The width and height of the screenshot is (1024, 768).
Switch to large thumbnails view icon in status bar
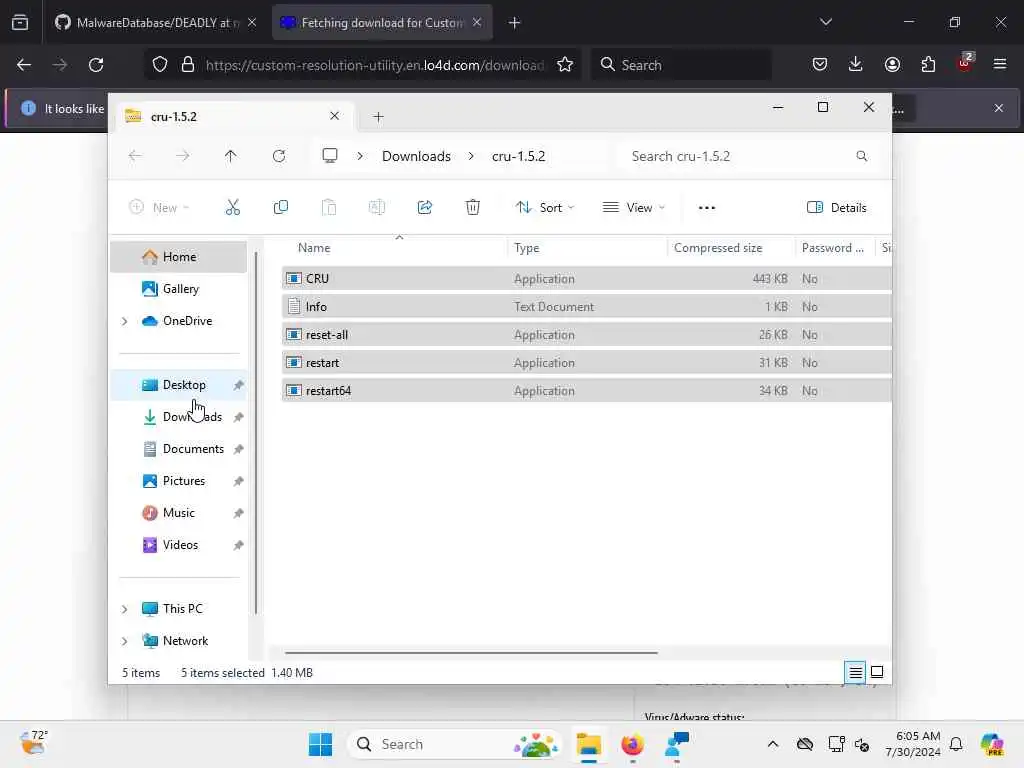[877, 672]
